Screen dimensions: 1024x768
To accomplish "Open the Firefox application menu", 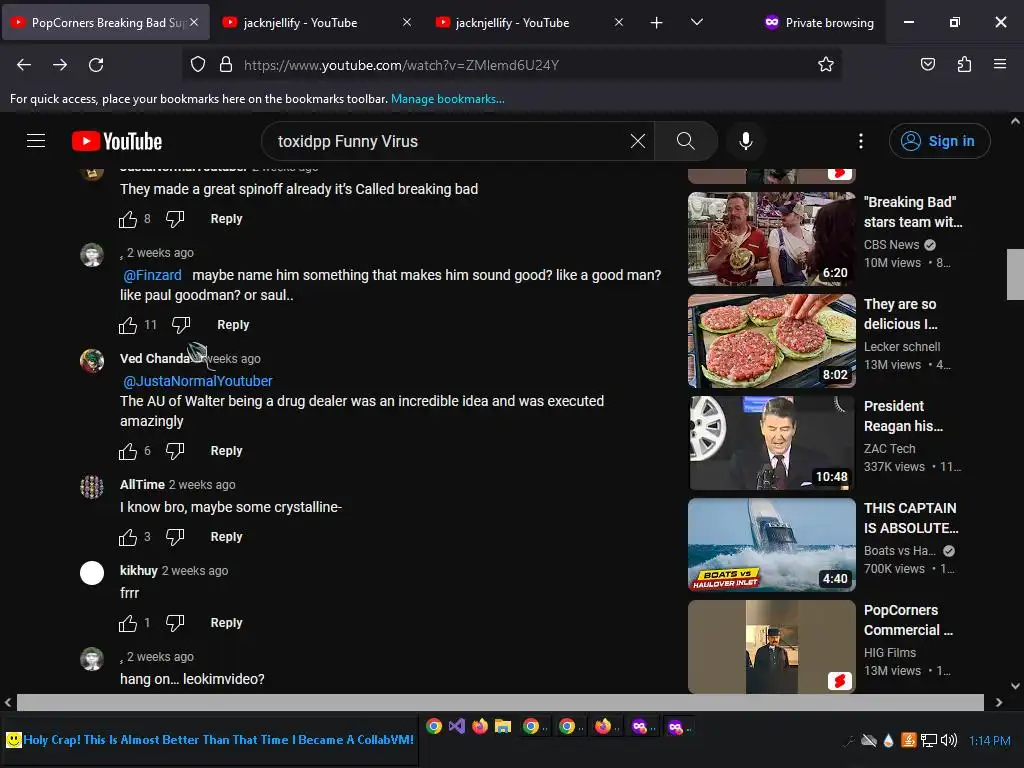I will 1000,64.
